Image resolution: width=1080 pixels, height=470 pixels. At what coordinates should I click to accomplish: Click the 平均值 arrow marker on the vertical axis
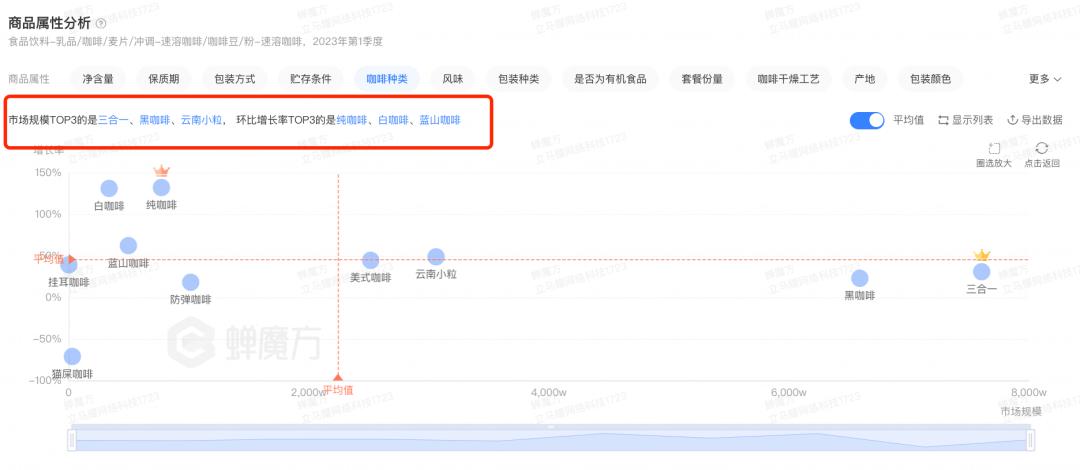(x=72, y=259)
